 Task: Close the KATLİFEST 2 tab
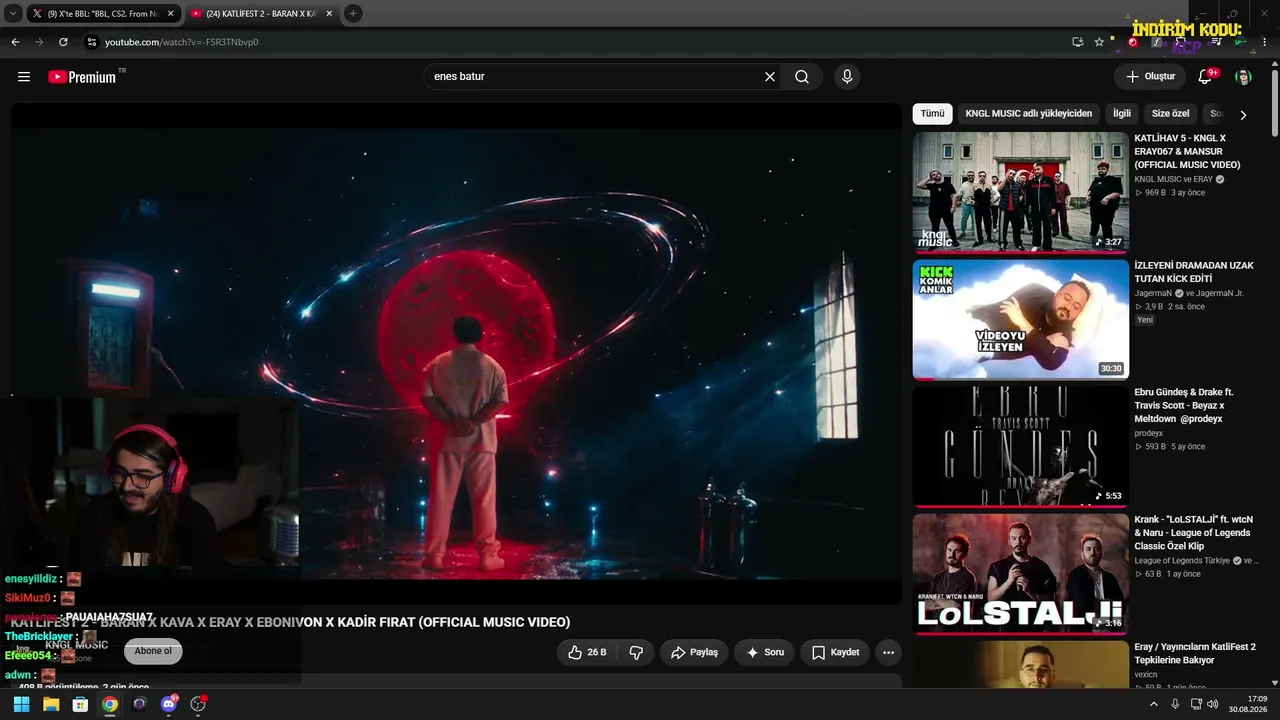pos(328,14)
